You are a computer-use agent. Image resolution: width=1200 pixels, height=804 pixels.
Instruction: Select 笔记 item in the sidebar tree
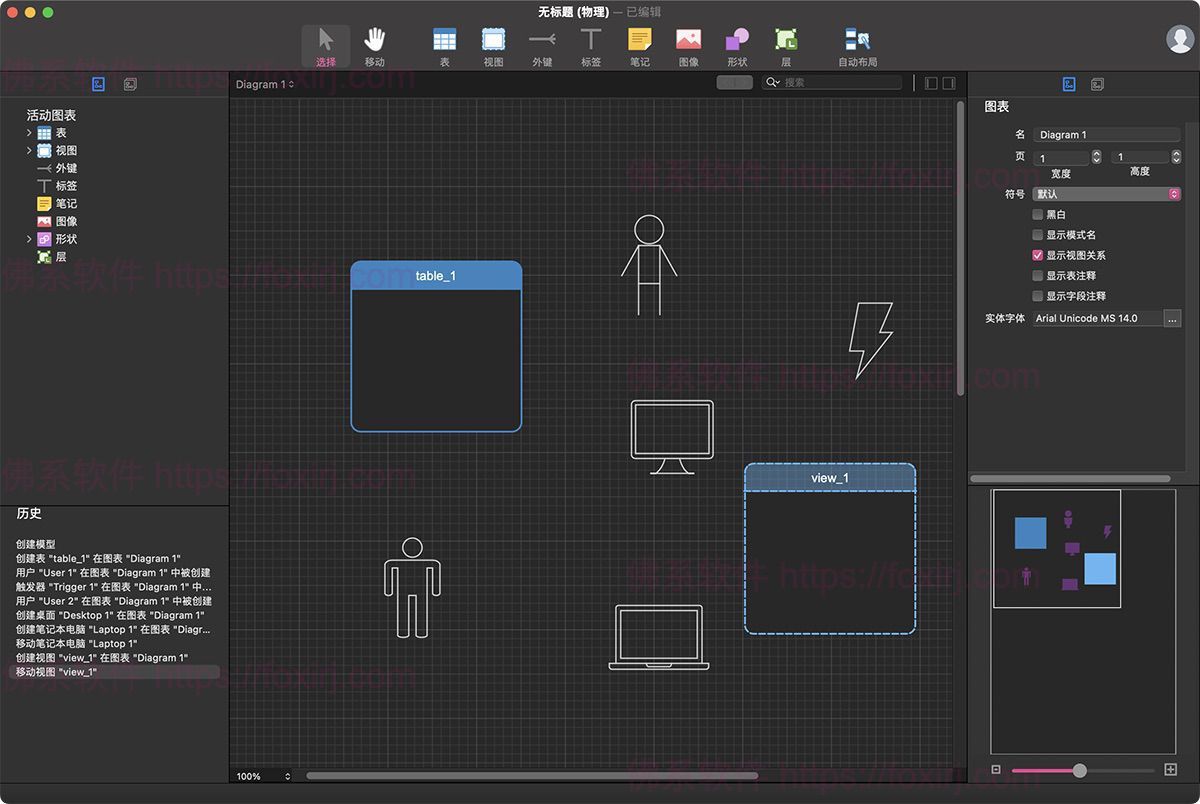(66, 204)
